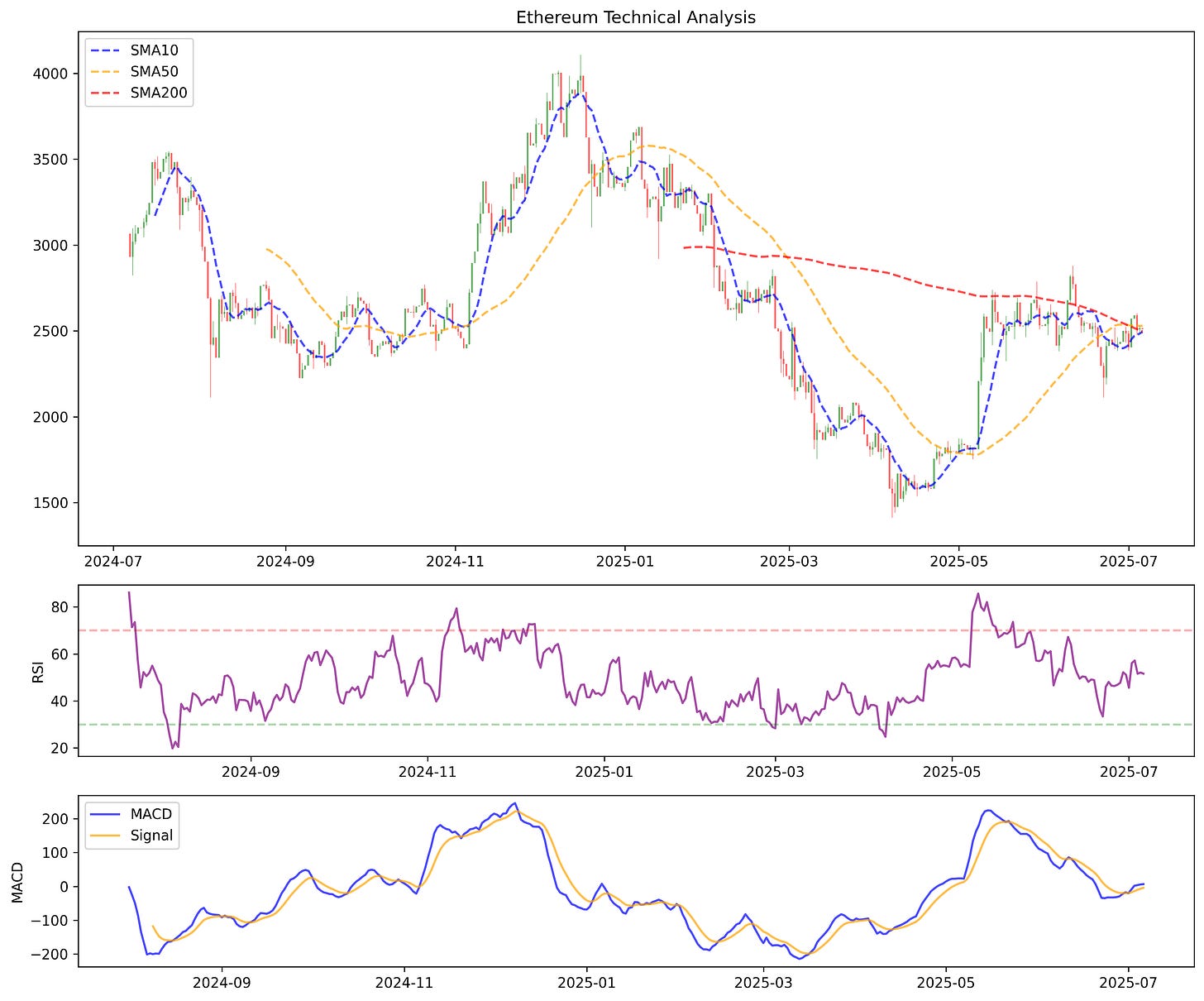Click the 2500 price axis tick label
Screen dimensions: 1204x1001
(52, 332)
